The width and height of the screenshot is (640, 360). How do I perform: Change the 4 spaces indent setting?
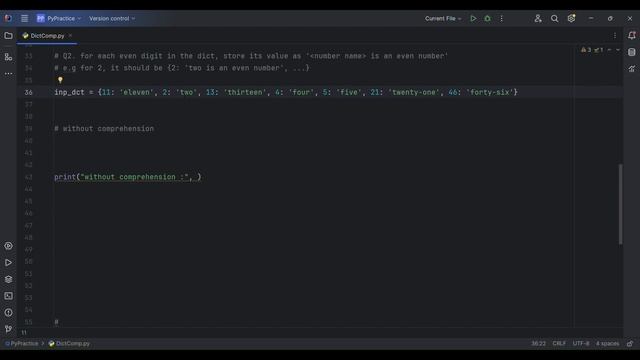607,344
